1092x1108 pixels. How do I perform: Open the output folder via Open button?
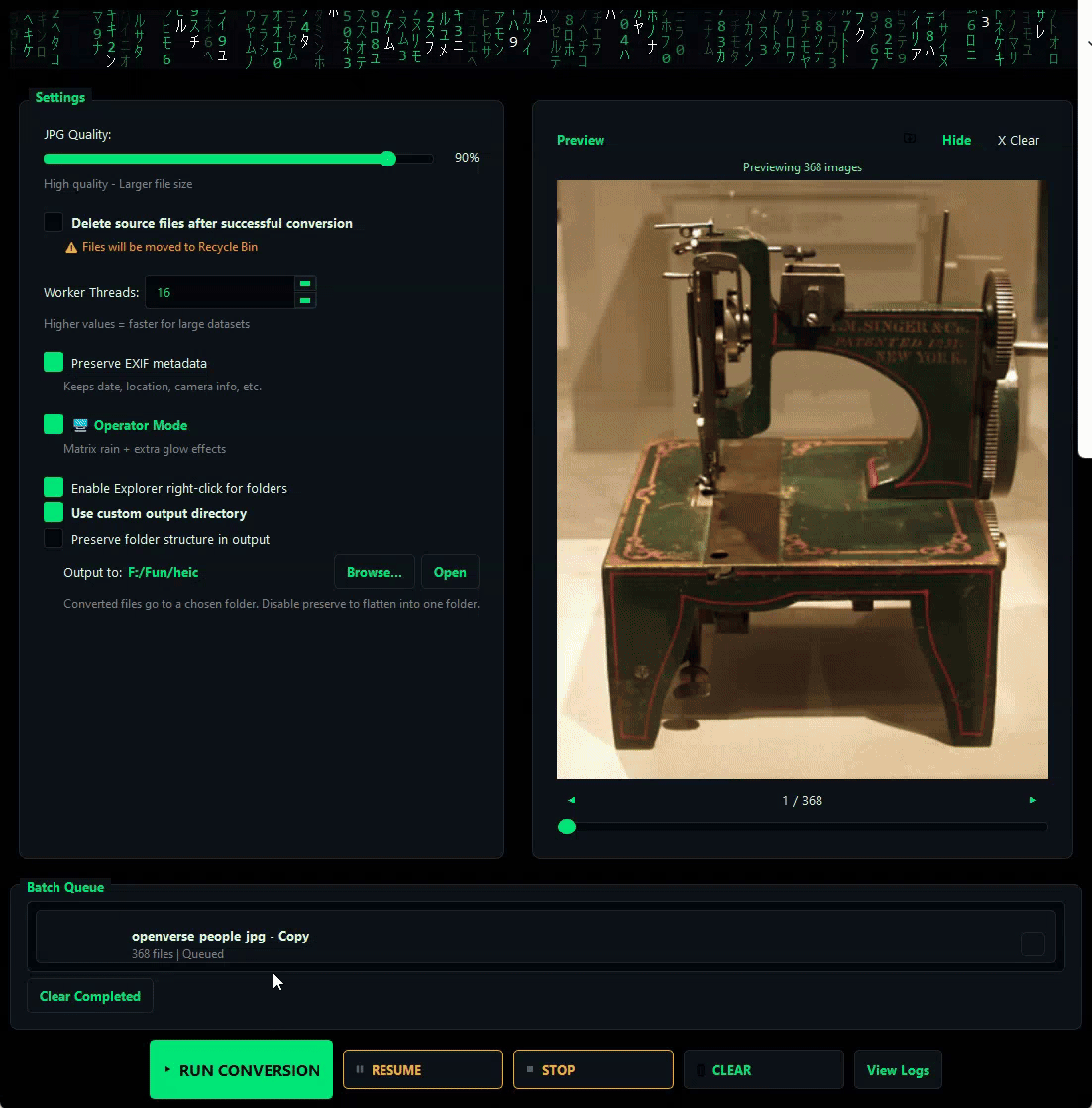click(450, 572)
